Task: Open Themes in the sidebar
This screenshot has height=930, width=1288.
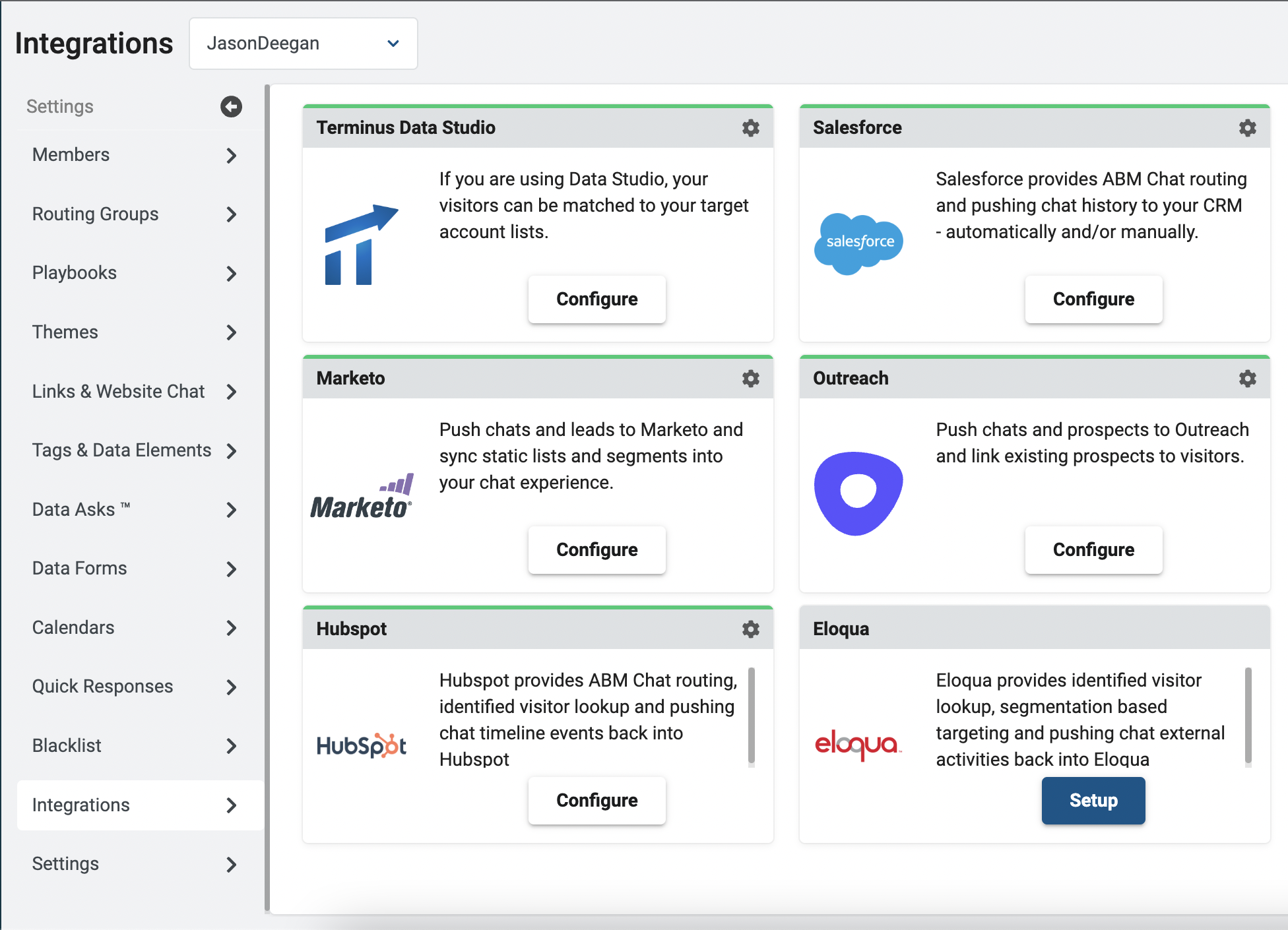Action: [140, 332]
